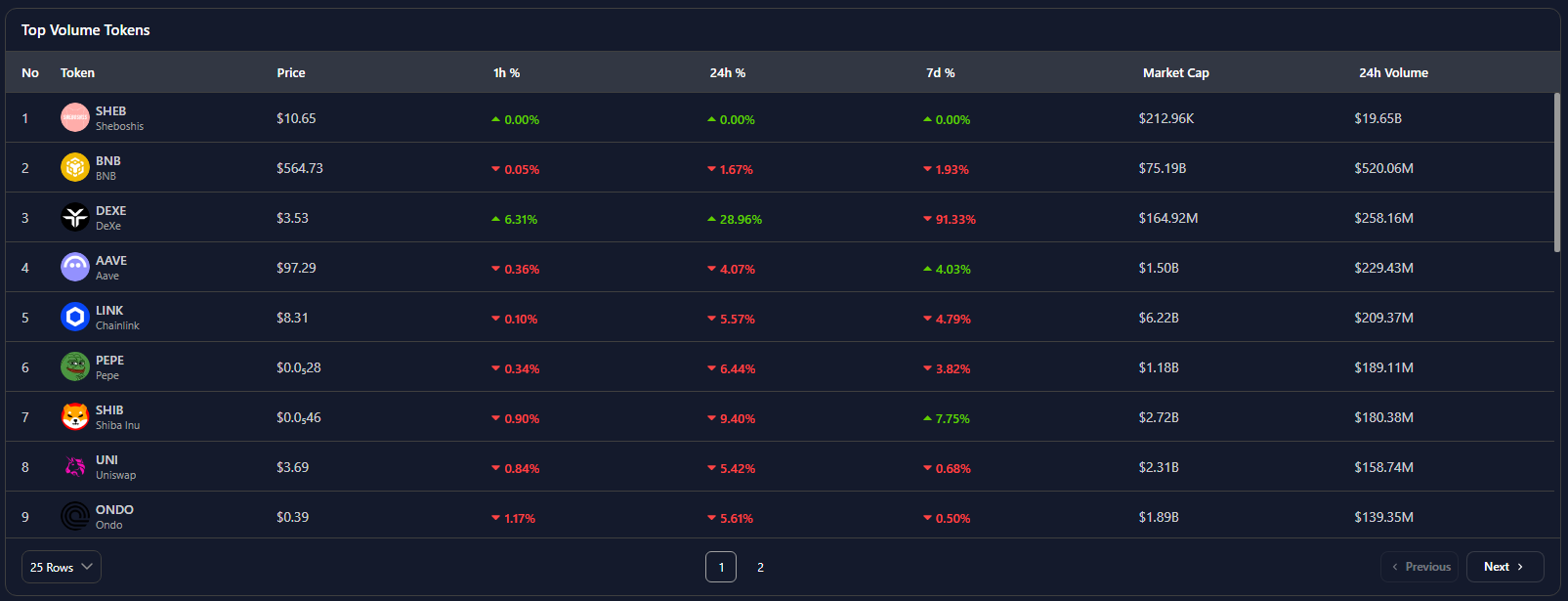
Task: Click the $10.65 SHEB price
Action: 296,118
